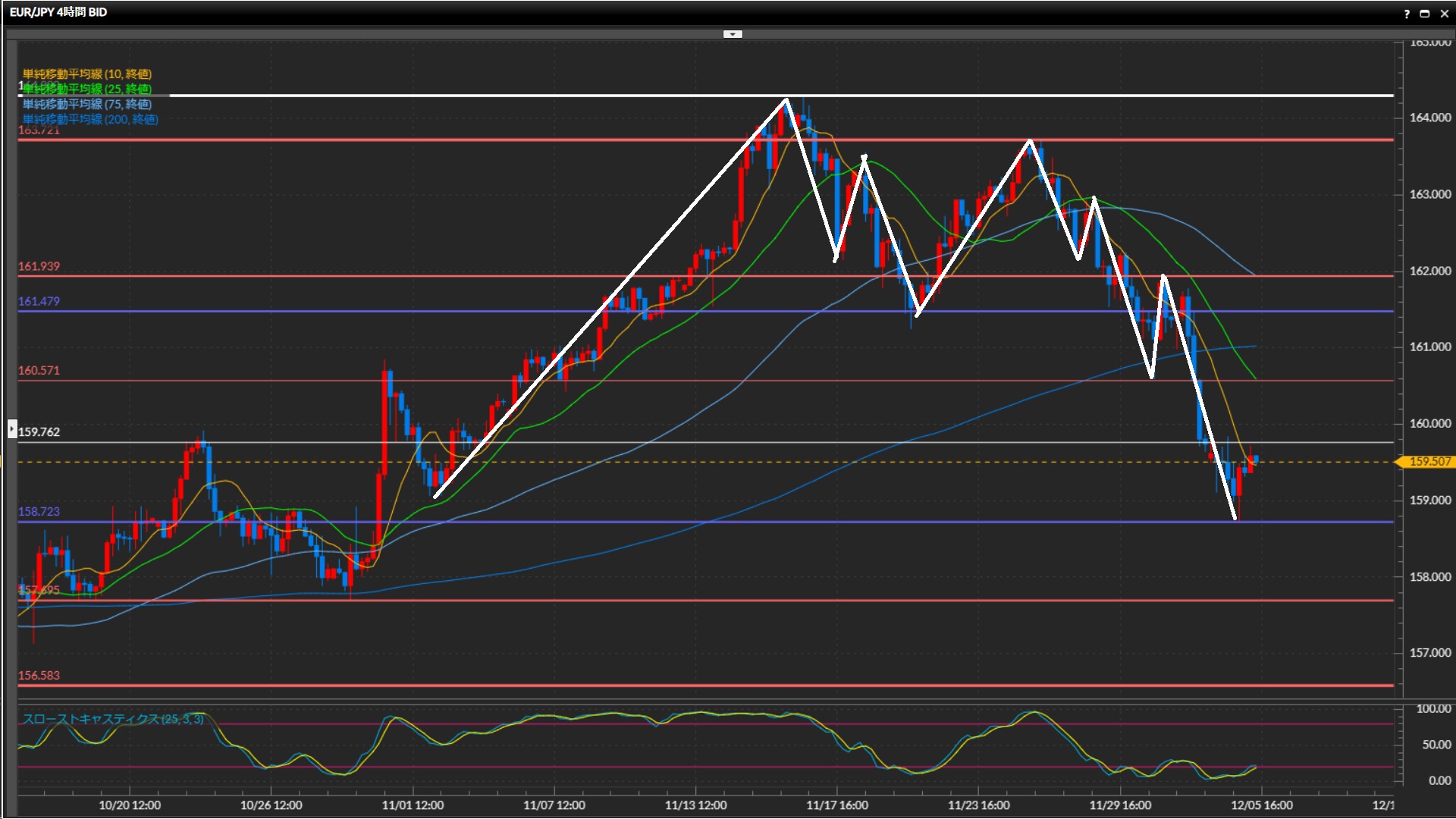Maximize the EUR/JPY chart window
The image size is (1456, 819).
tap(1424, 13)
